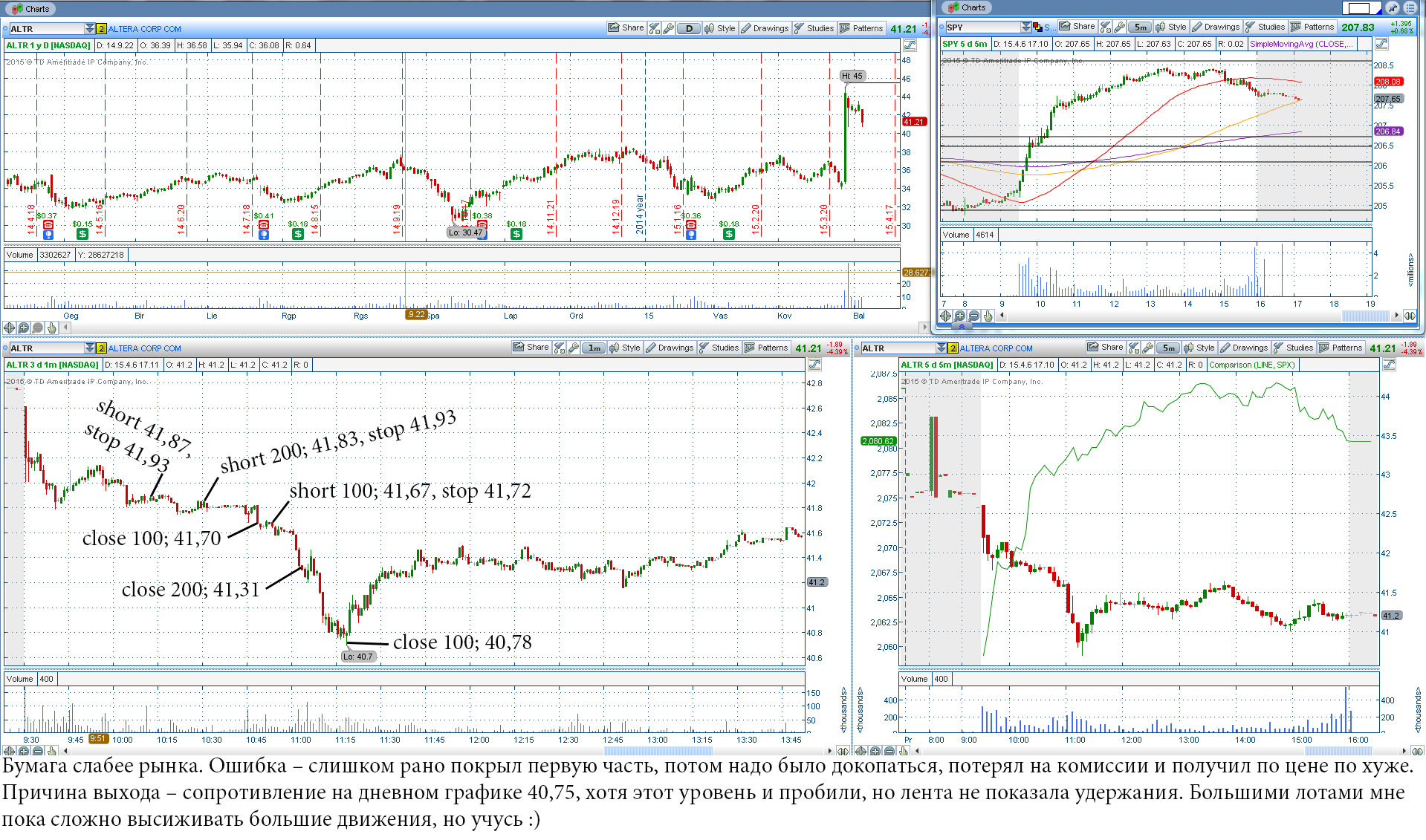This screenshot has height=840, width=1426.
Task: Open the Charts tab in main window
Action: point(30,9)
